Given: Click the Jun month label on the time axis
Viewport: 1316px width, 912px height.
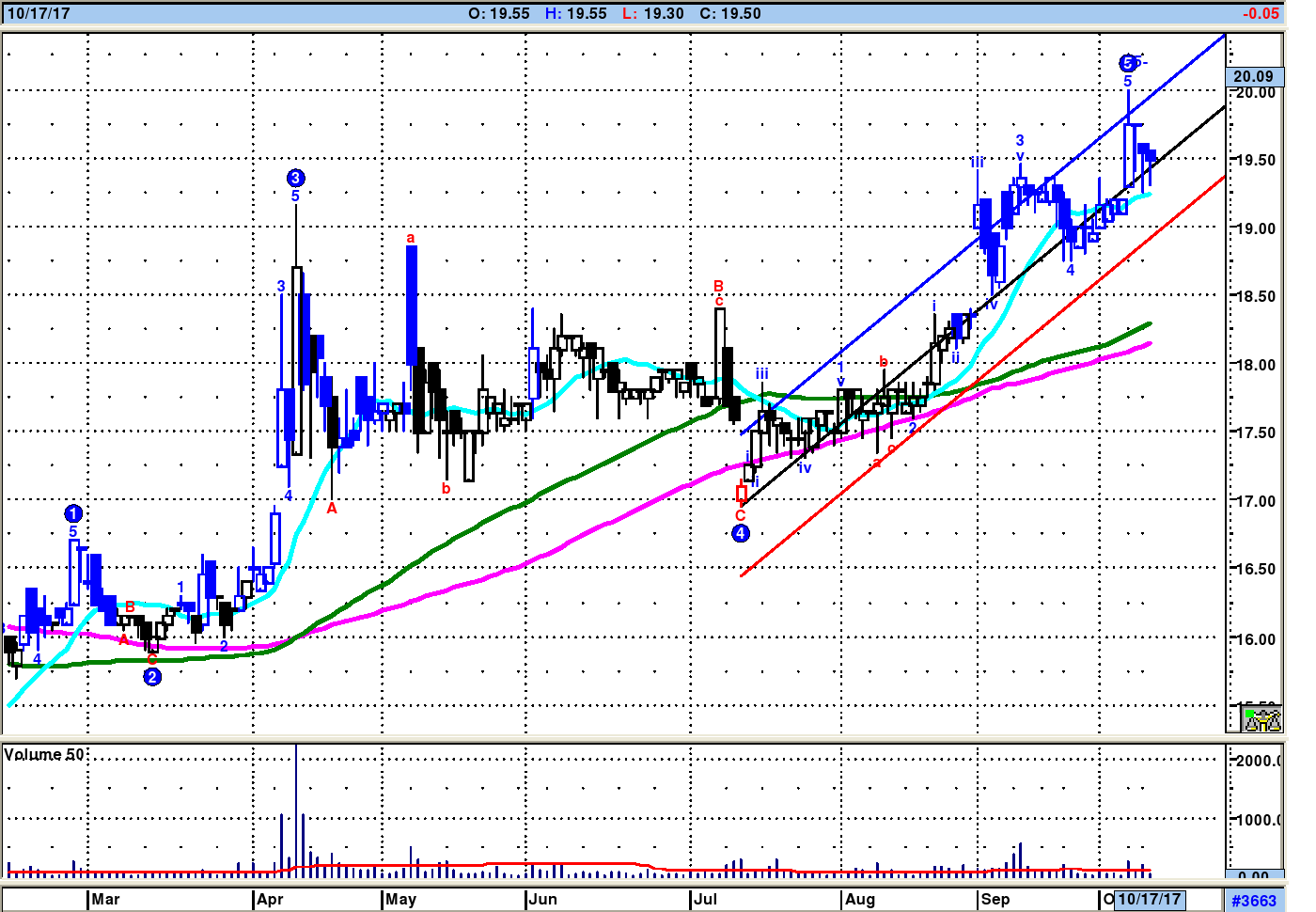Looking at the screenshot, I should tap(542, 900).
